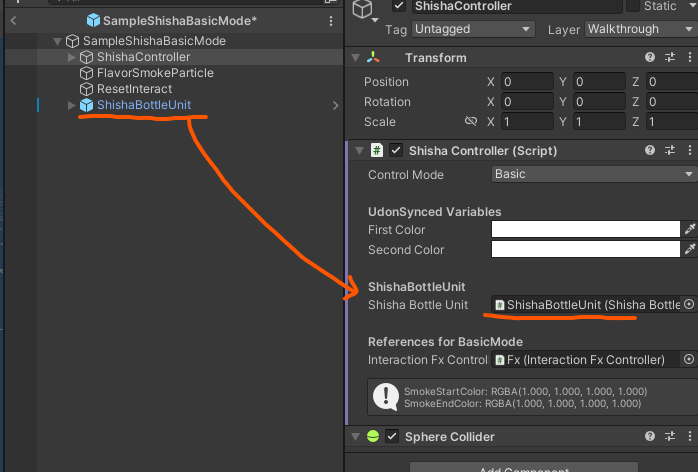The image size is (698, 472).
Task: Click the object name field ShishaController
Action: (x=517, y=6)
